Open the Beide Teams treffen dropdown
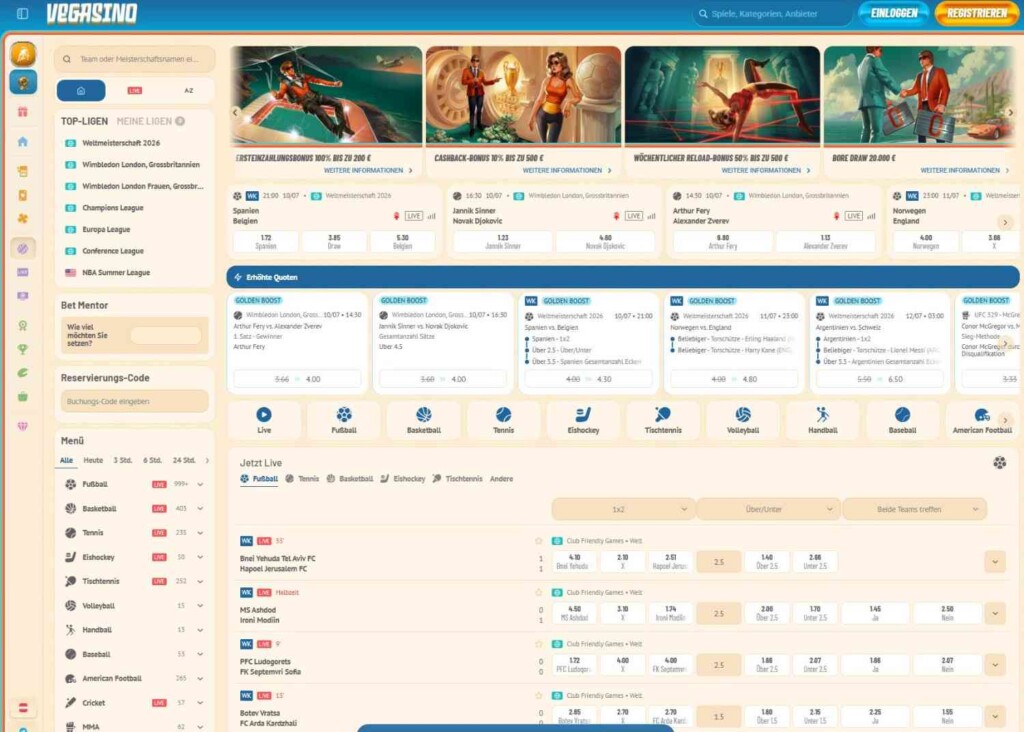 point(914,509)
